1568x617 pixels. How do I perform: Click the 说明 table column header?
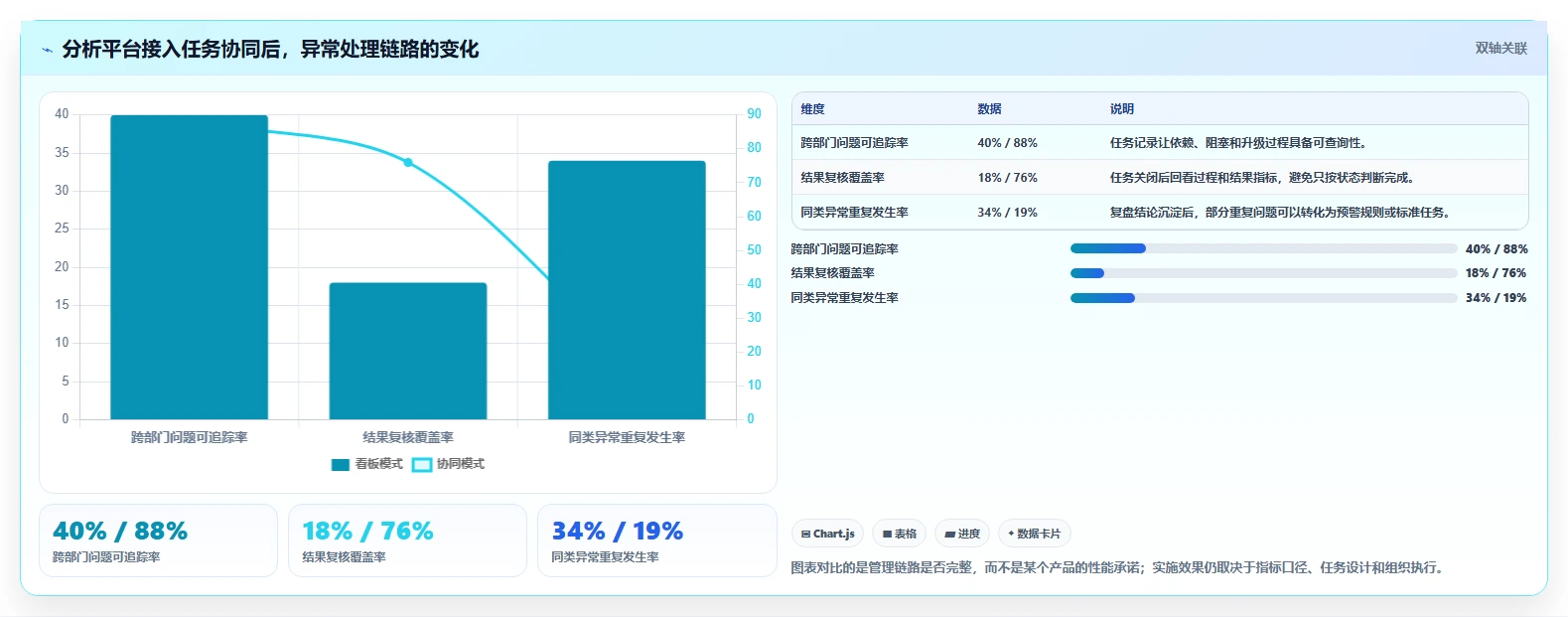(1121, 109)
